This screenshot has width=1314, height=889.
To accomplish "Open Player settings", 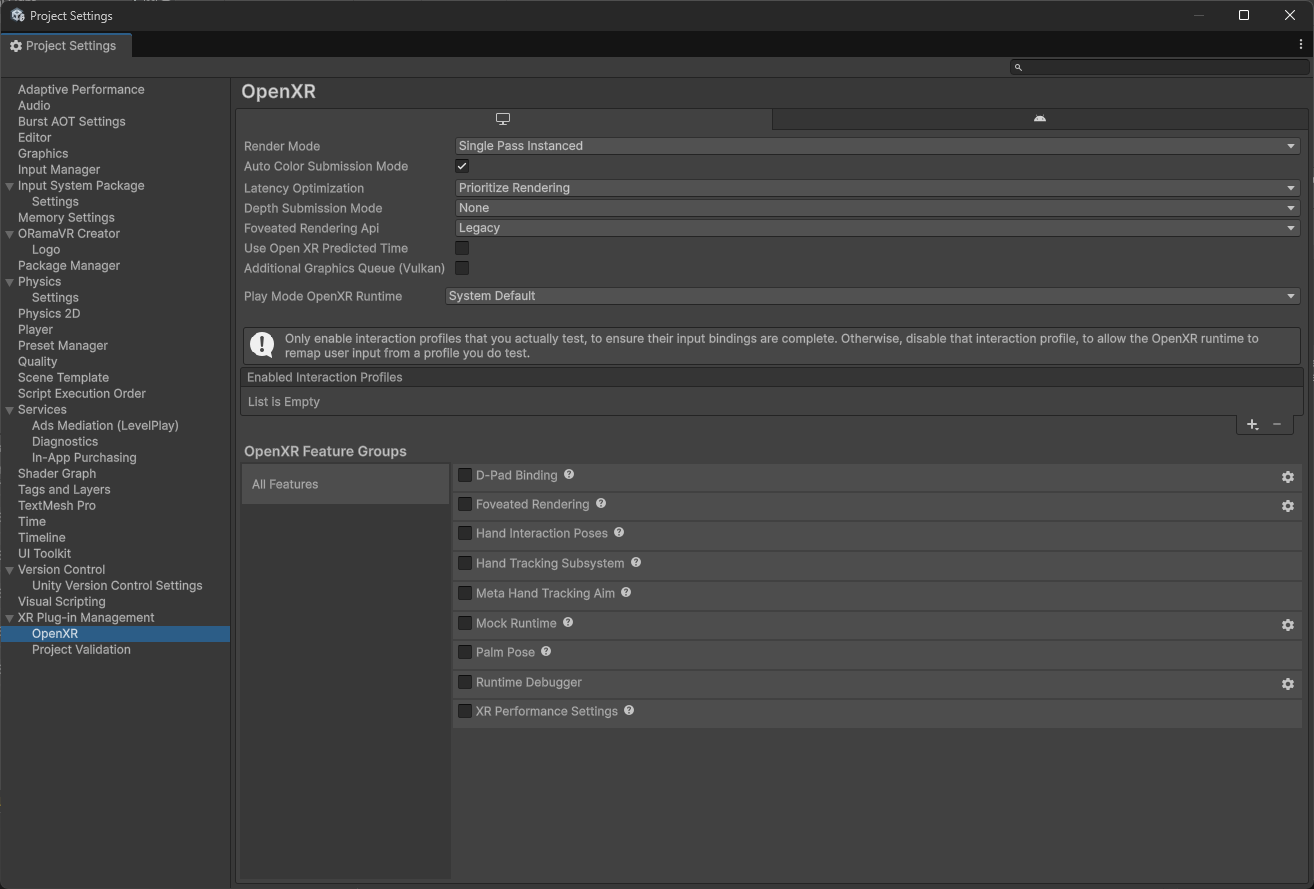I will (35, 330).
